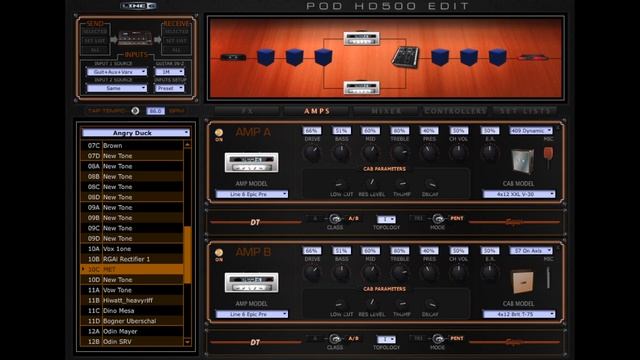Image resolution: width=640 pixels, height=360 pixels.
Task: Click the Amp B cabinet image
Action: pyautogui.click(x=522, y=281)
